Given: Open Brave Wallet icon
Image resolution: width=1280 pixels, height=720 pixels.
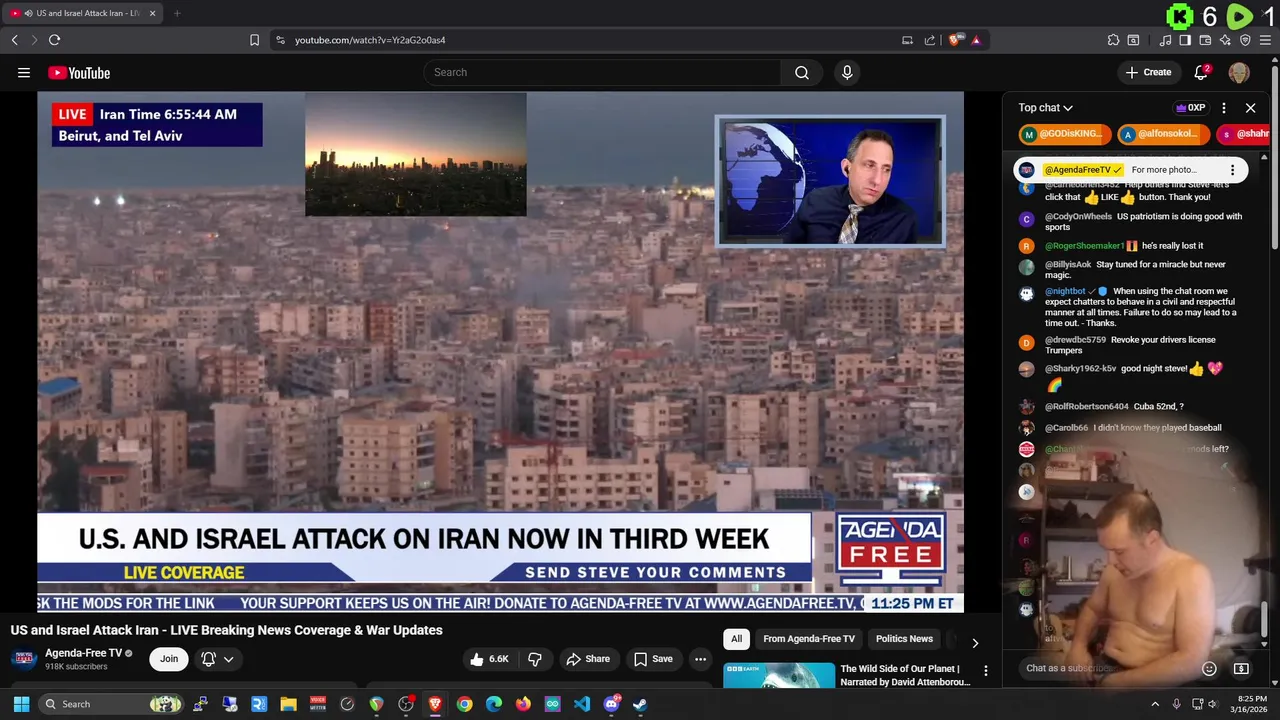Looking at the screenshot, I should (x=1205, y=40).
